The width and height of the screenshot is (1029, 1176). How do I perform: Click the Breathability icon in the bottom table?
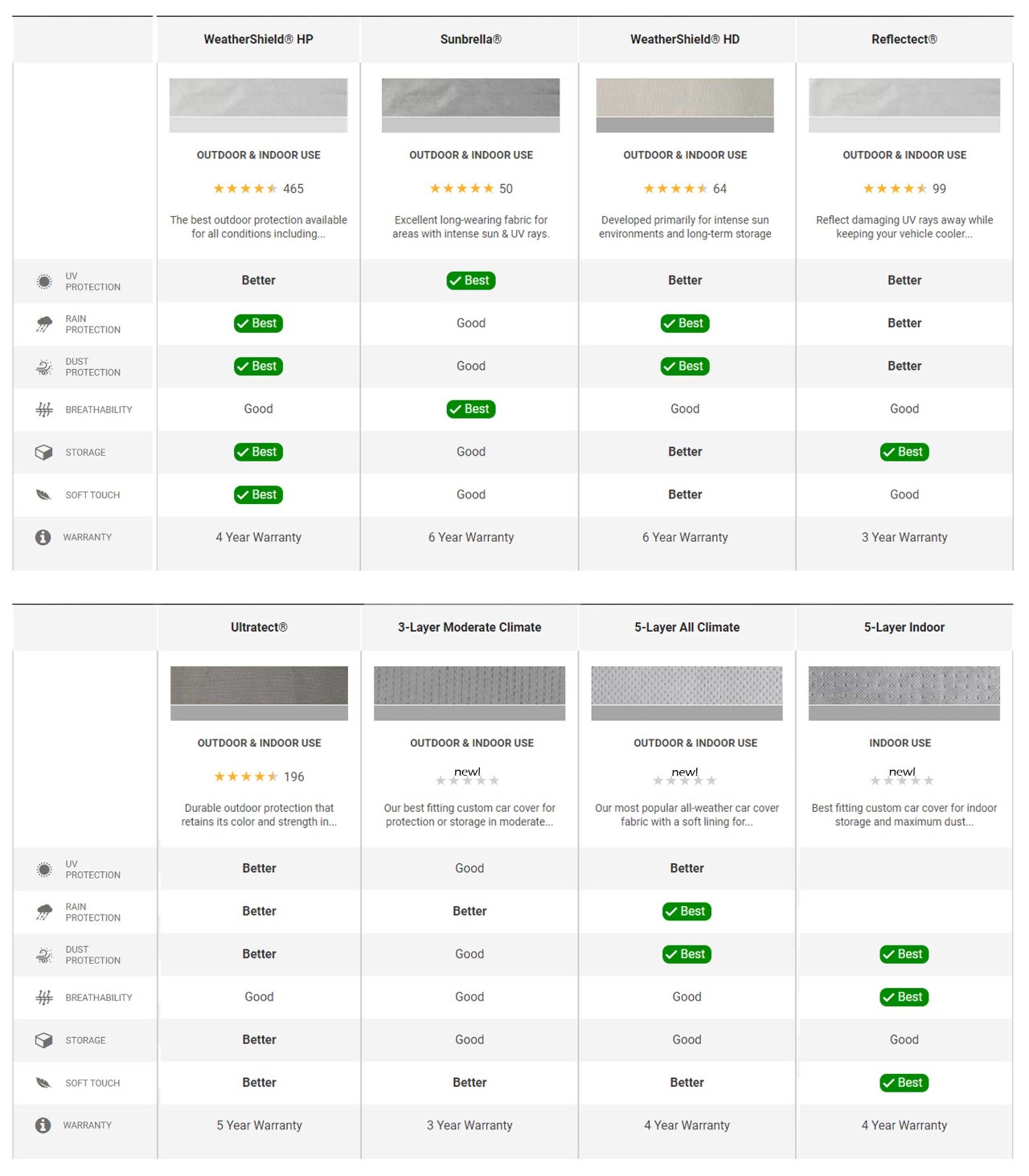pos(44,998)
